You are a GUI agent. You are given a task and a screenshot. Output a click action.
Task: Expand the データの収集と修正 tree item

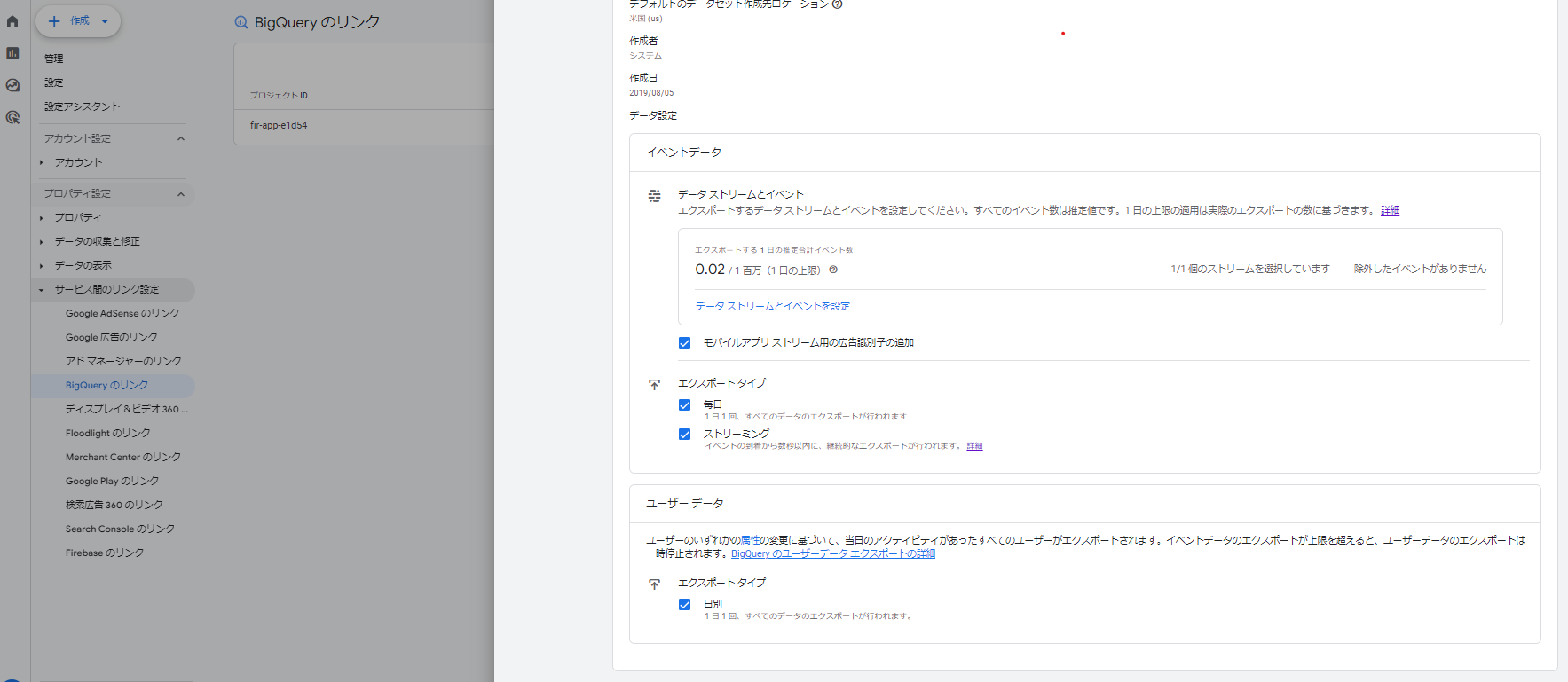point(41,241)
